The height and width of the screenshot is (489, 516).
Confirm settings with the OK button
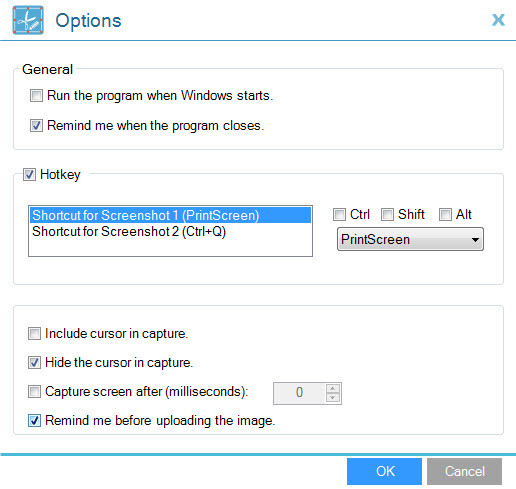click(x=384, y=471)
